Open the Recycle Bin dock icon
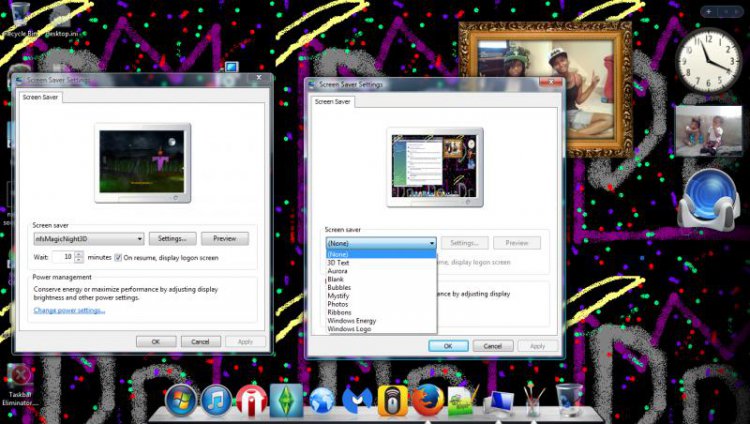The image size is (750, 424). pyautogui.click(x=569, y=400)
